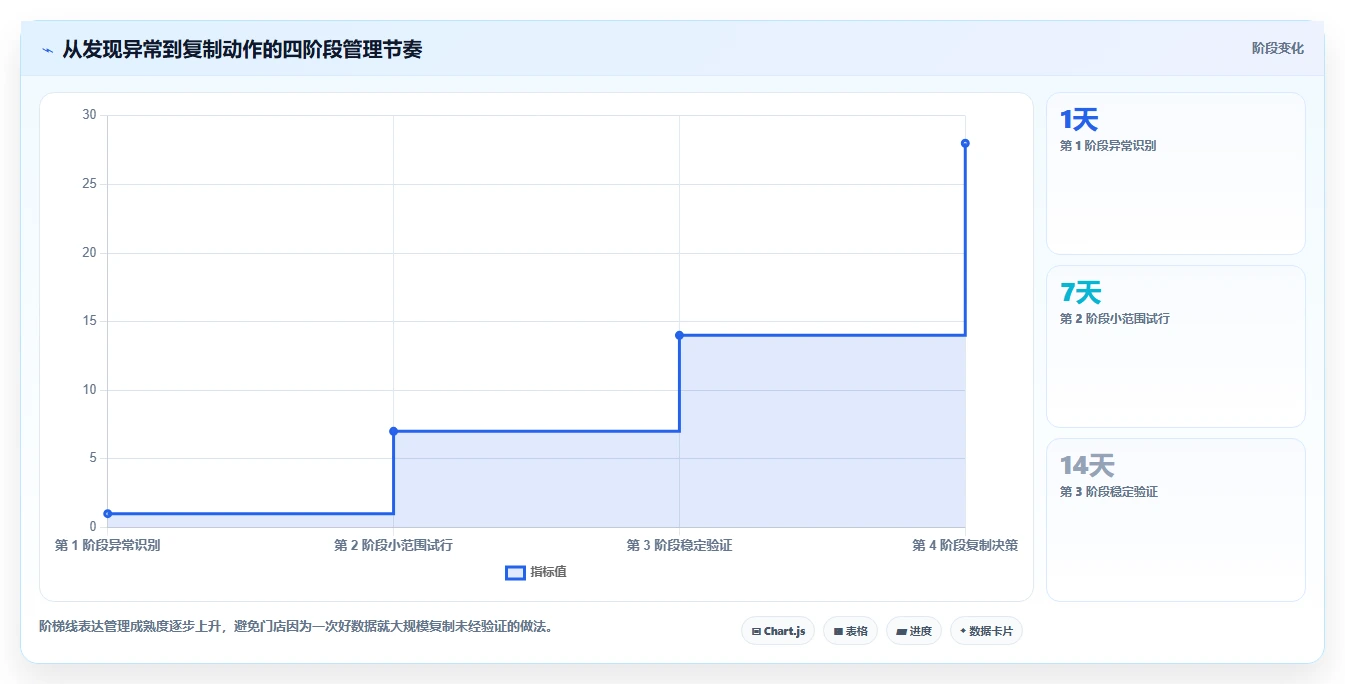The width and height of the screenshot is (1345, 684).
Task: Click the 进度 tag icon
Action: [x=901, y=631]
